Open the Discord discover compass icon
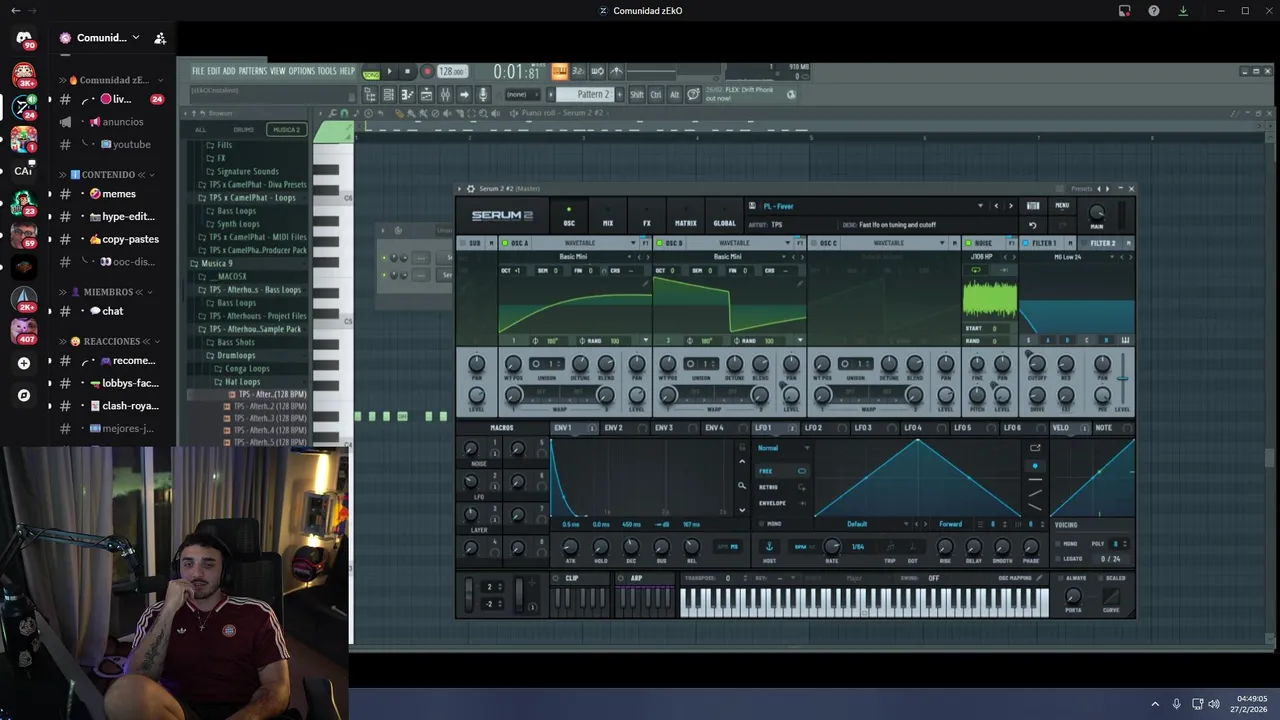Image resolution: width=1280 pixels, height=720 pixels. point(24,395)
